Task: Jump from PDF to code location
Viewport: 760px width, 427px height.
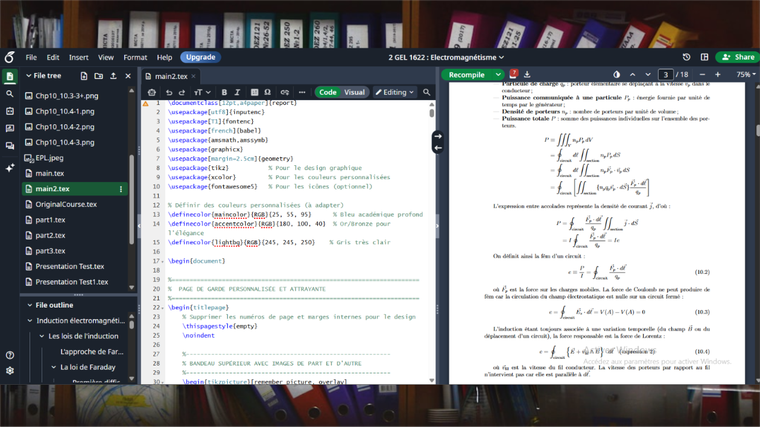Action: tap(438, 148)
